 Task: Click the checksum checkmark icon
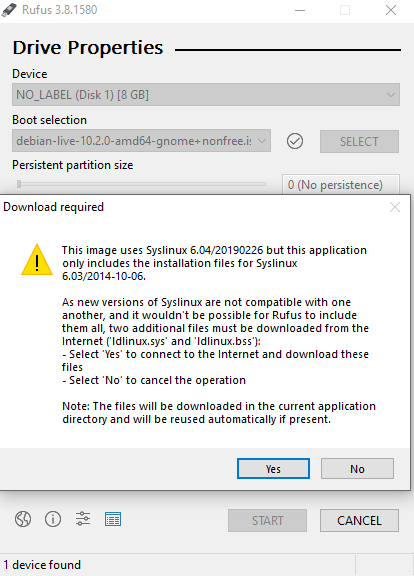point(295,141)
